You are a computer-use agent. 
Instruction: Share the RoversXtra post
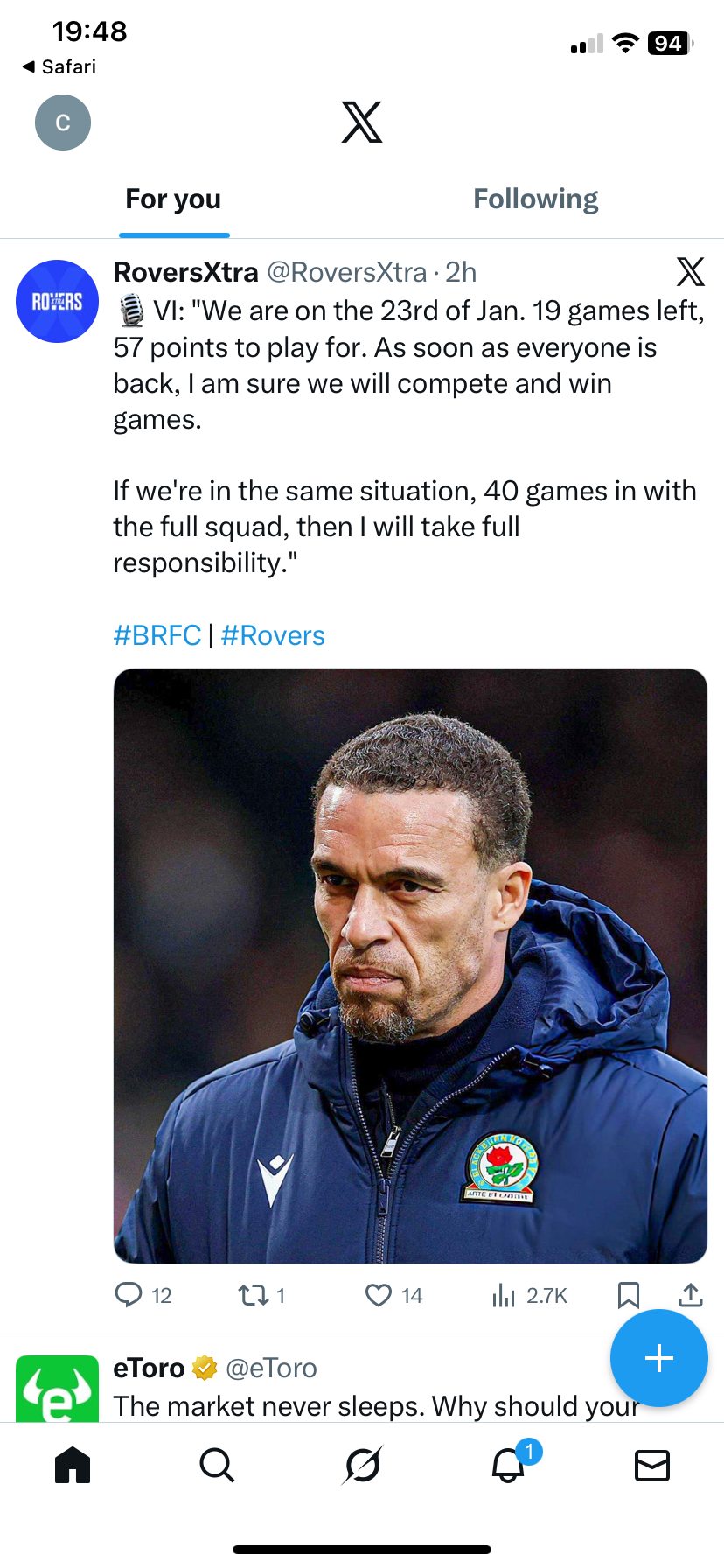691,1294
